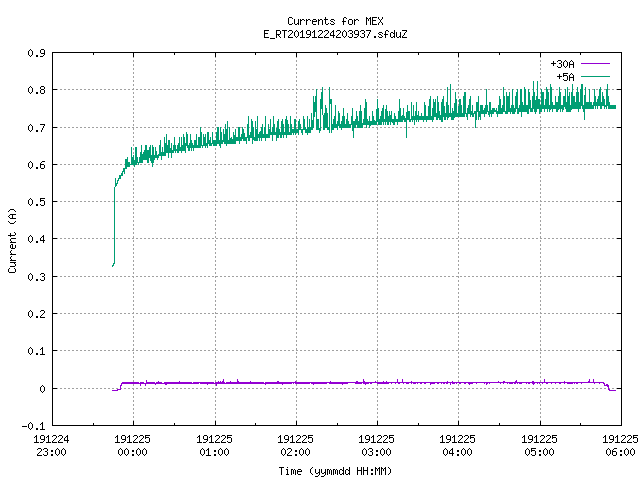Click the y-axis tick value 0.1
This screenshot has width=640, height=480.
click(x=36, y=351)
